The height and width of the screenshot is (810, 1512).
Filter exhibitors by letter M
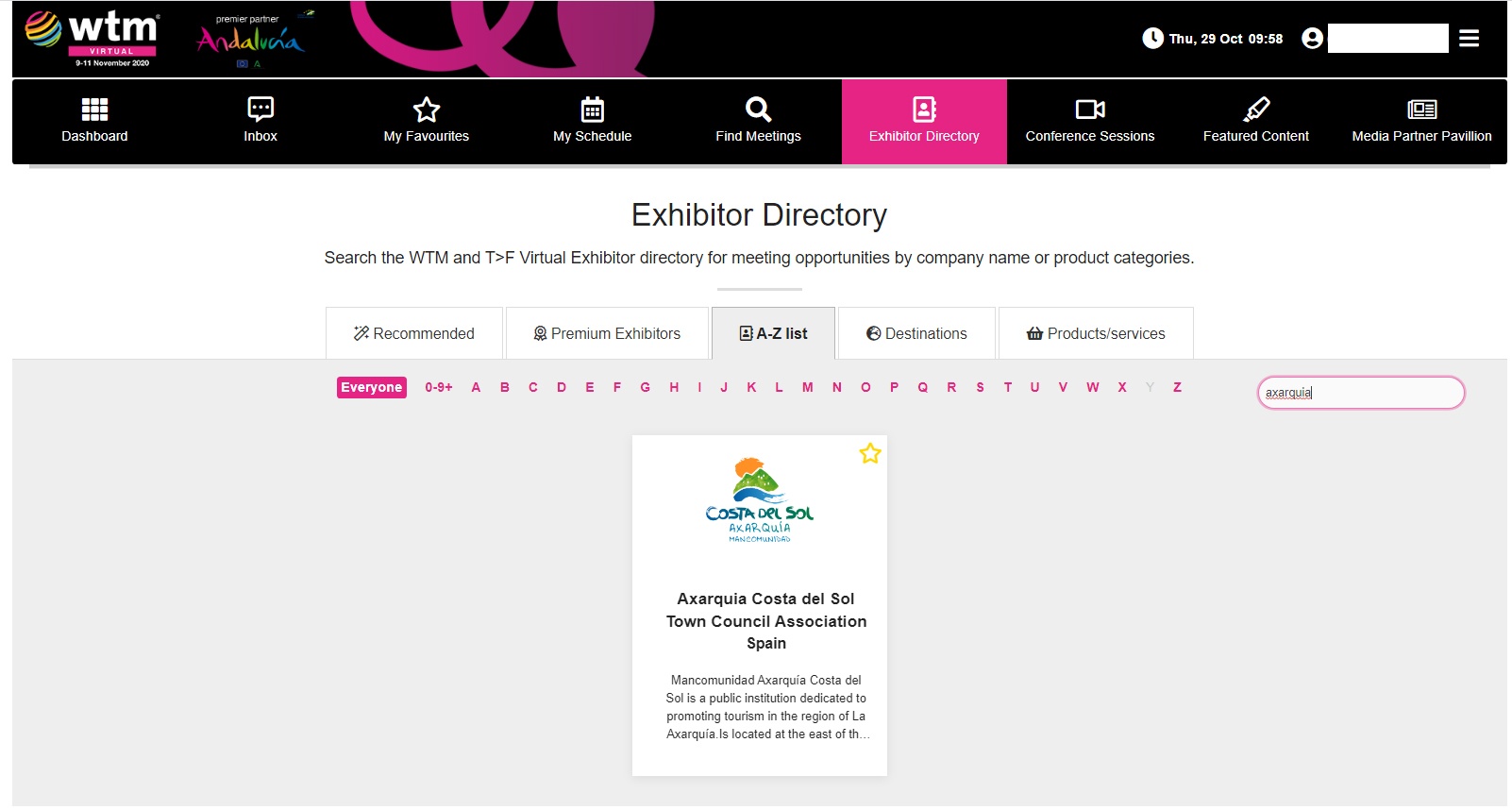[x=808, y=387]
